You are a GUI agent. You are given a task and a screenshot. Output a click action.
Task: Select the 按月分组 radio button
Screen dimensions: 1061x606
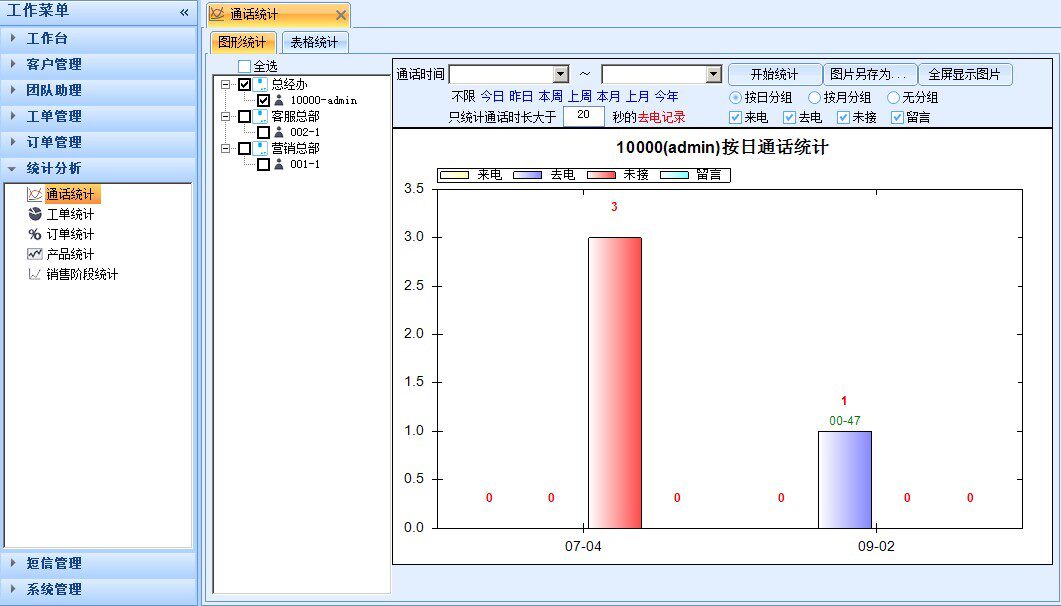pyautogui.click(x=814, y=98)
